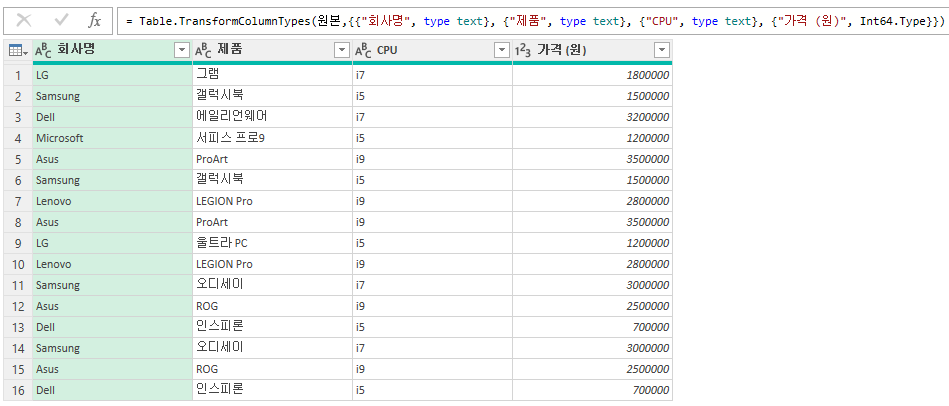
Task: Confirm the formula with the checkmark icon
Action: pyautogui.click(x=61, y=21)
